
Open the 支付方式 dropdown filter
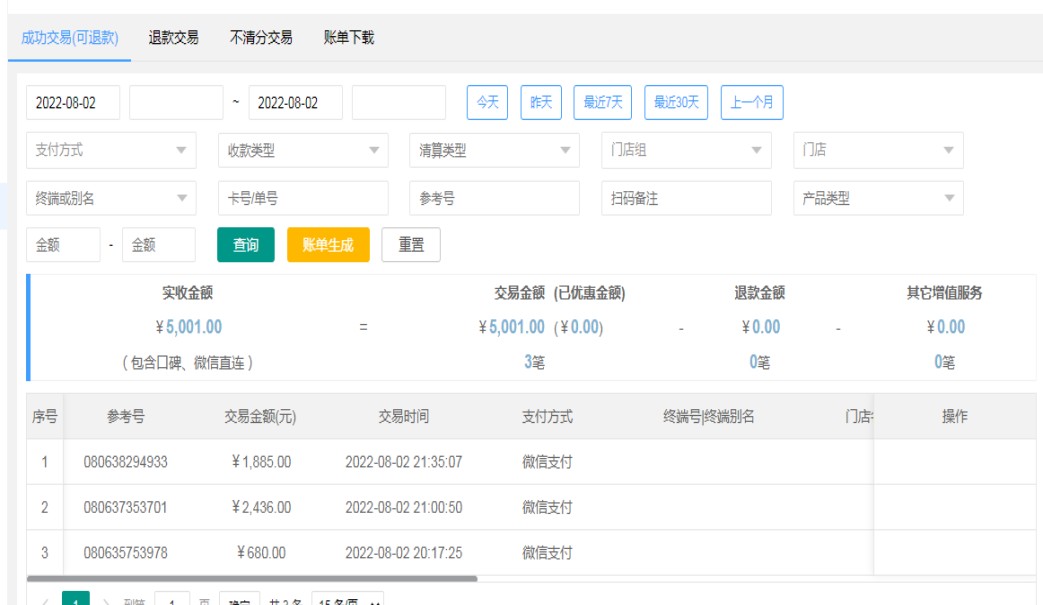[110, 150]
